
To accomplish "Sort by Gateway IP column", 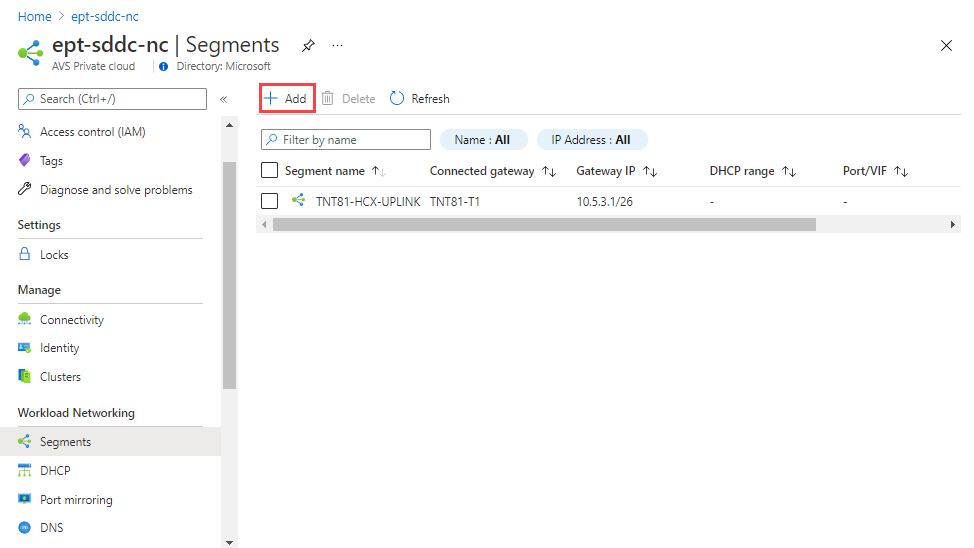I will [x=616, y=171].
